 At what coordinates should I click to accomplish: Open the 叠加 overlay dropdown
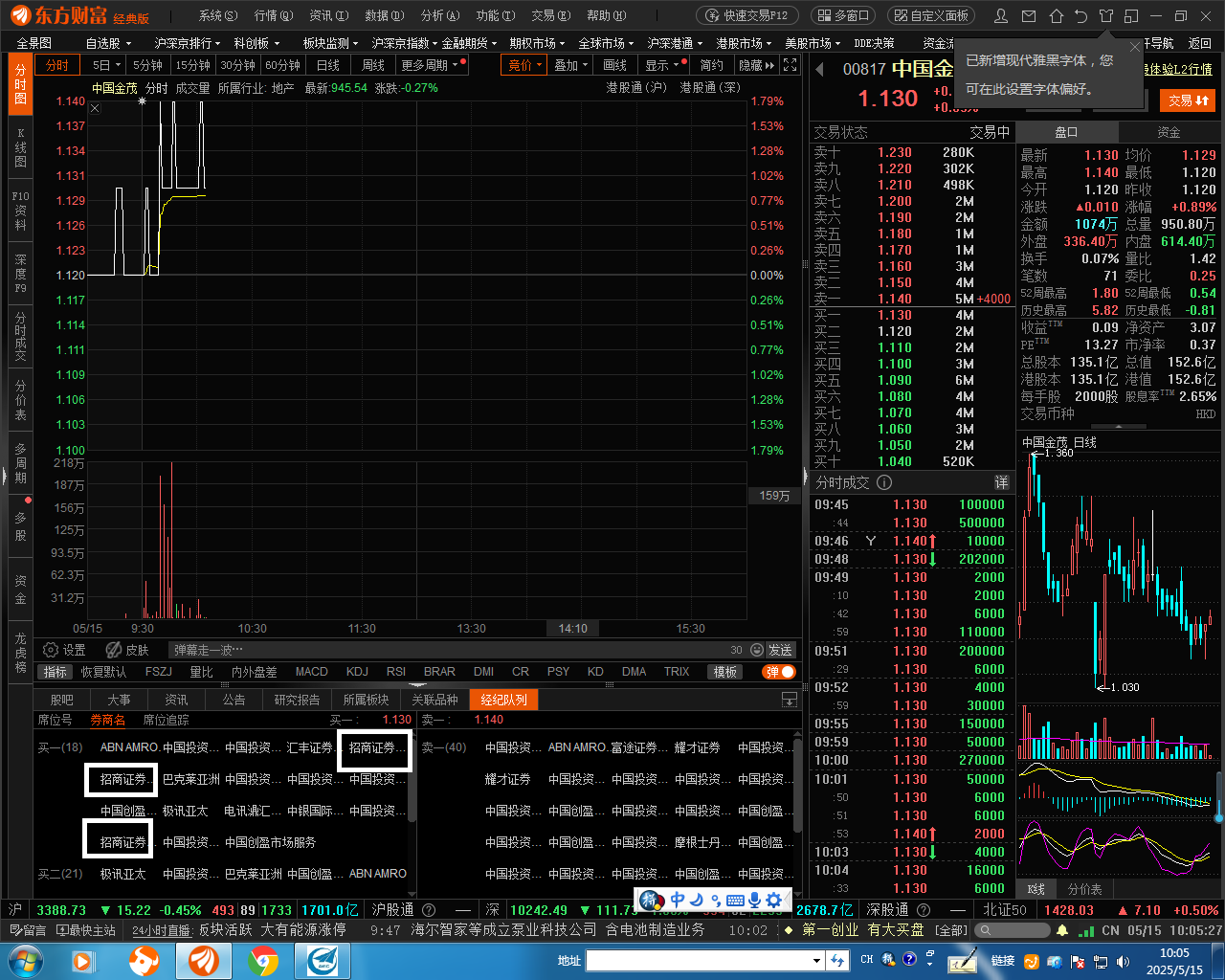point(571,65)
